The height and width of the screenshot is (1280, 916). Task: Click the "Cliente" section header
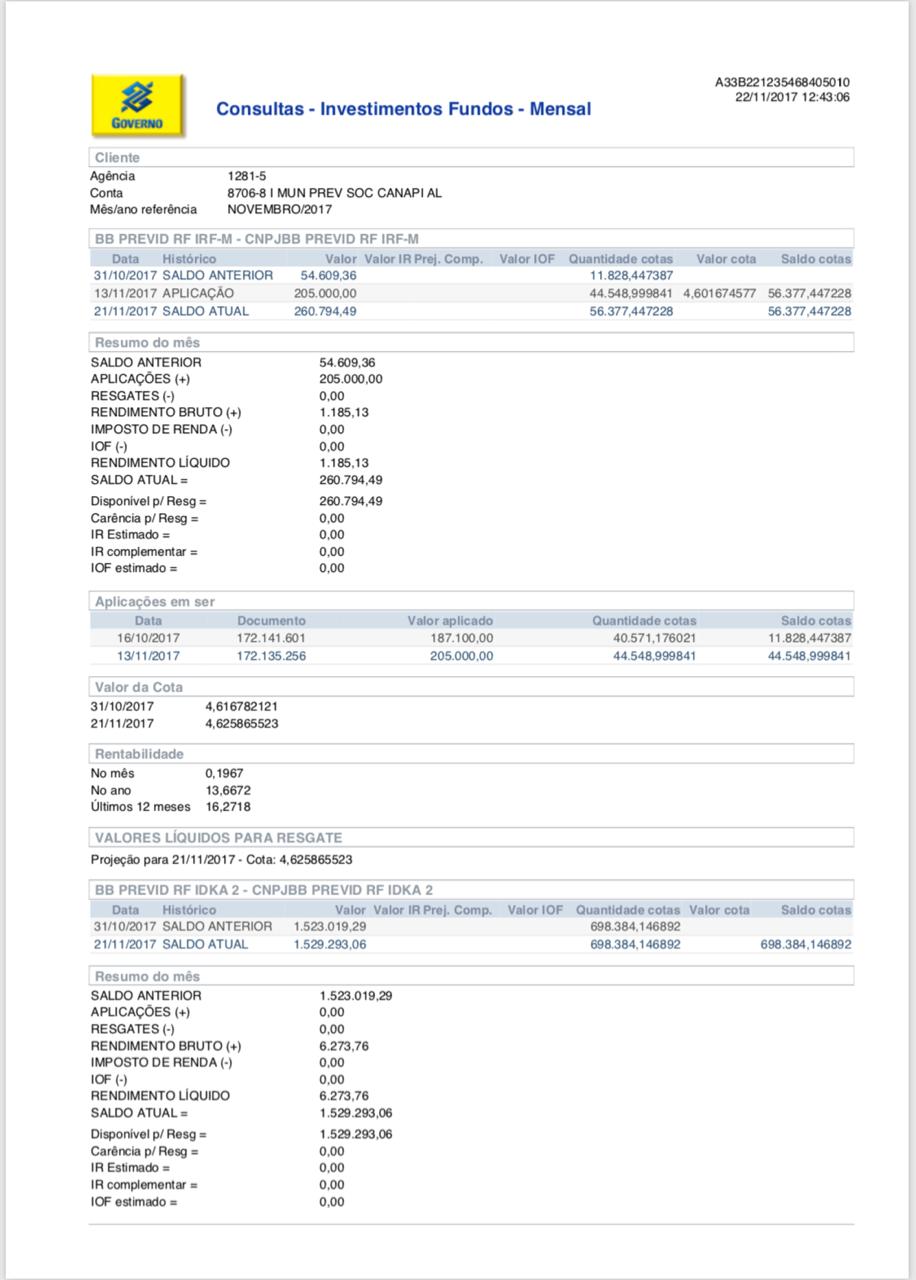pos(472,158)
